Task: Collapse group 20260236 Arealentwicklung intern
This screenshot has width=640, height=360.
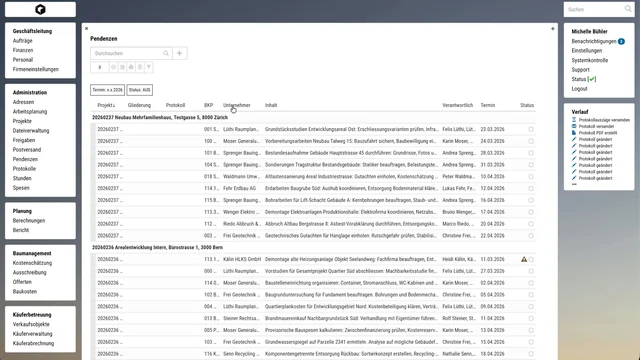Action: pyautogui.click(x=158, y=247)
